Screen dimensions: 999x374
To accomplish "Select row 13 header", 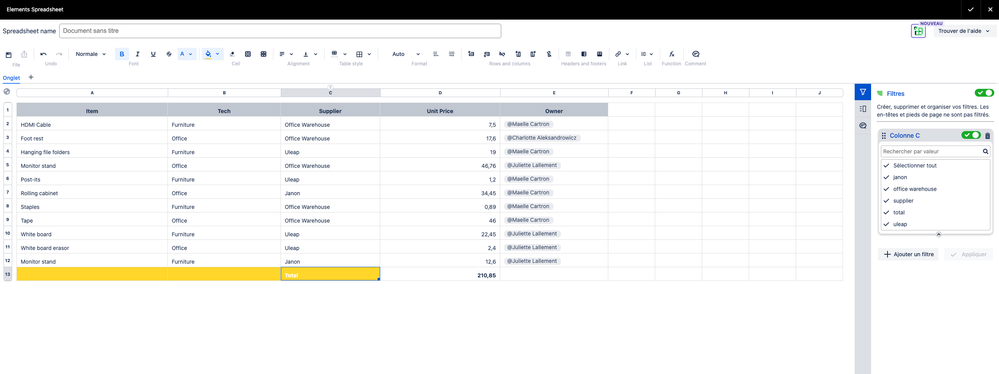I will point(8,275).
